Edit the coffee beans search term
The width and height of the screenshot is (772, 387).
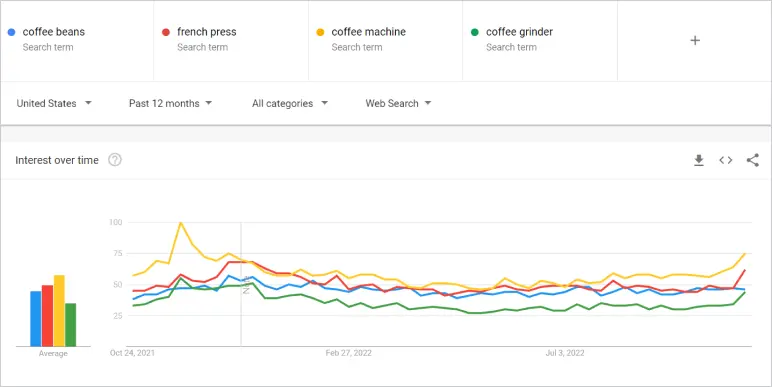tap(54, 32)
